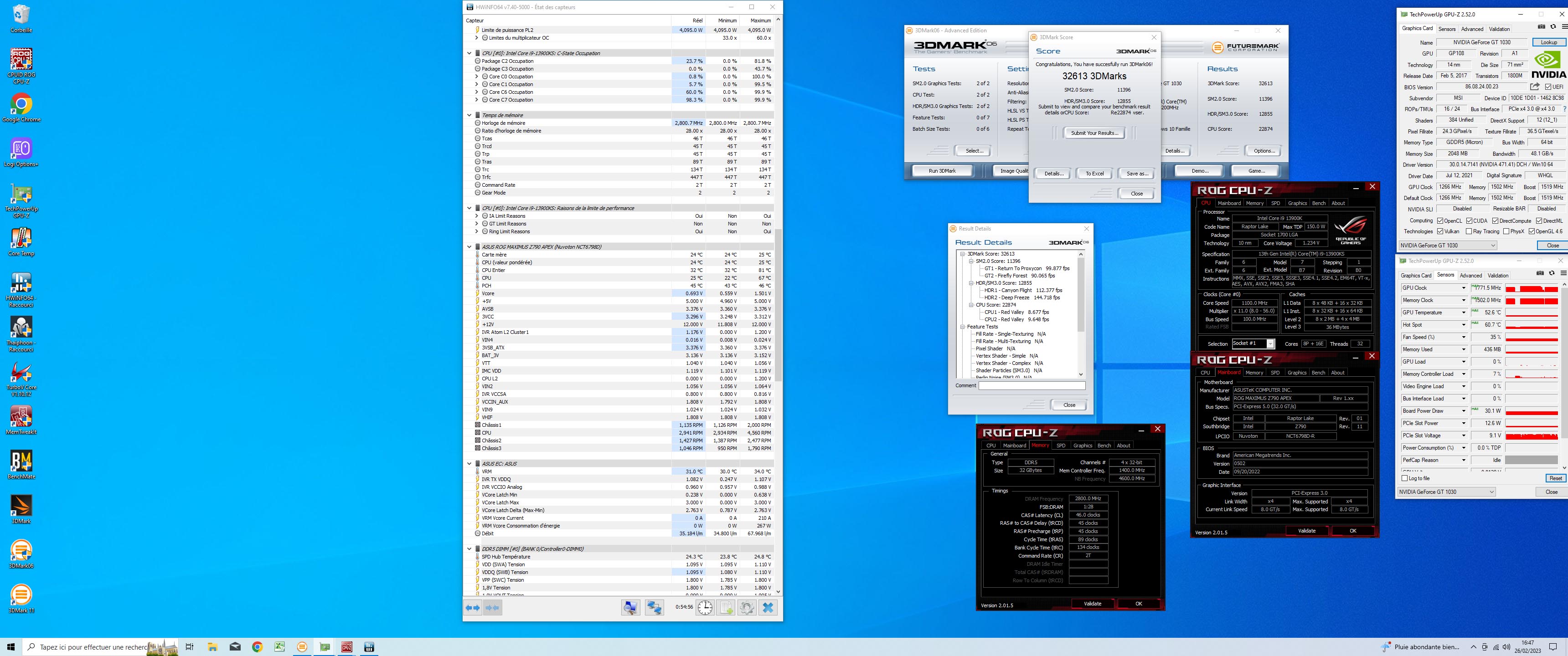The height and width of the screenshot is (656, 1568).
Task: Open BenchMate desktop icon
Action: click(x=21, y=465)
